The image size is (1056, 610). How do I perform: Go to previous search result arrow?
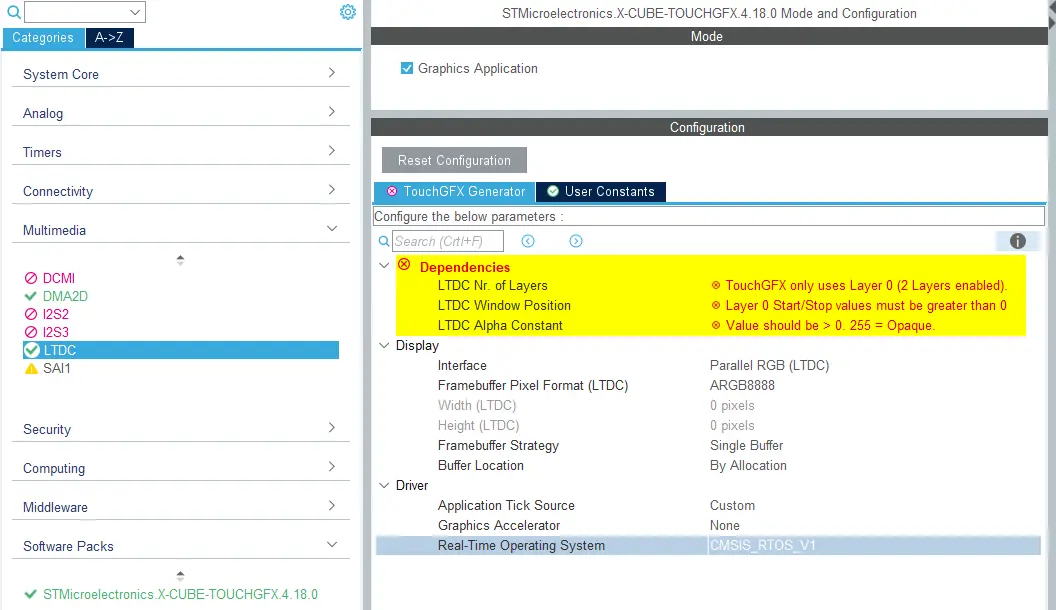[x=528, y=241]
